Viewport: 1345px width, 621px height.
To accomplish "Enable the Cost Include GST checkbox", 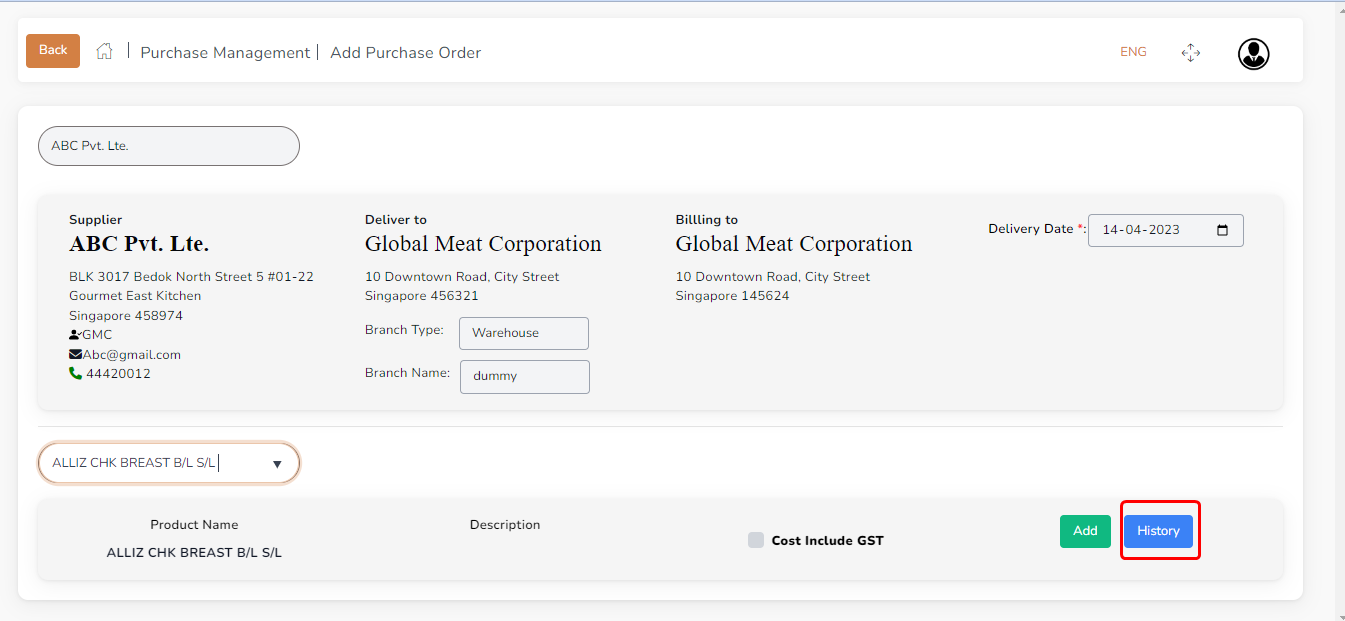I will coord(756,541).
